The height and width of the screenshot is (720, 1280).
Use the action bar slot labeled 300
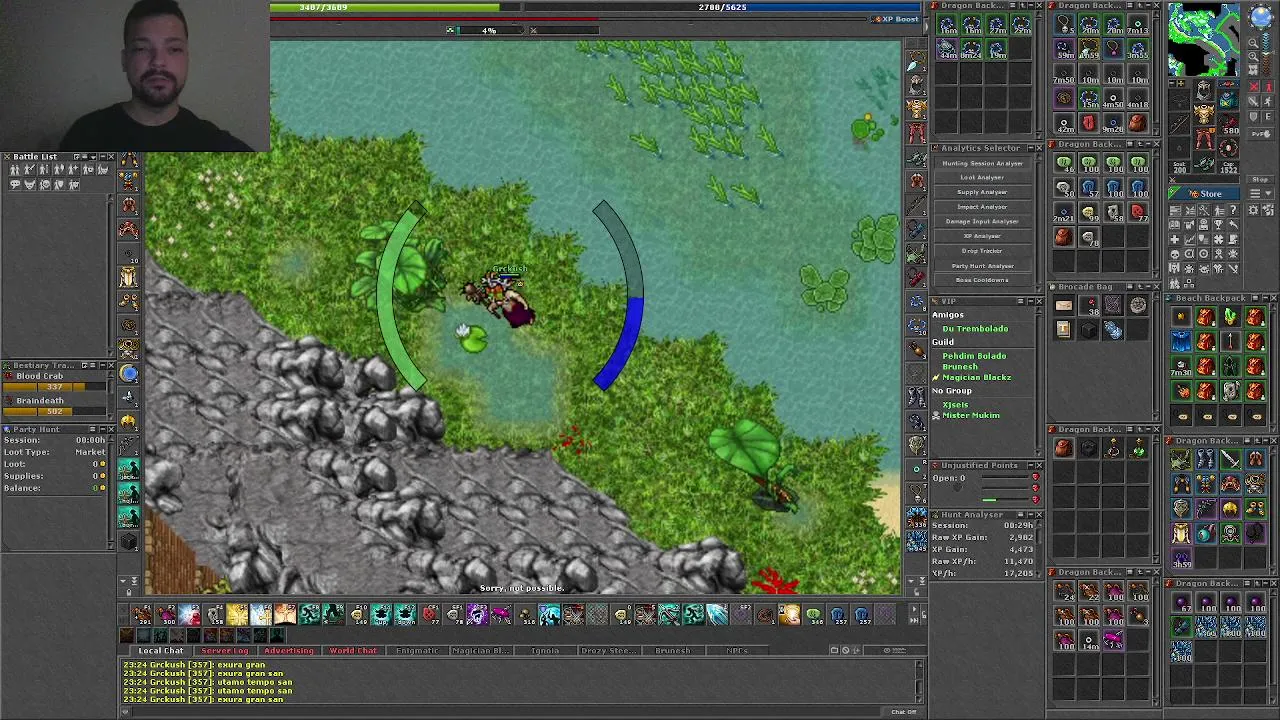pyautogui.click(x=165, y=614)
